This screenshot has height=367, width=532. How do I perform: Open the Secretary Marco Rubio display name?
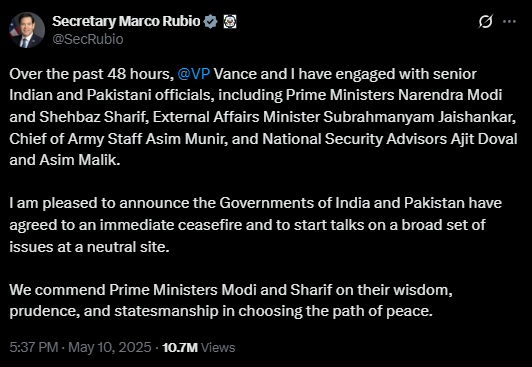(x=126, y=21)
